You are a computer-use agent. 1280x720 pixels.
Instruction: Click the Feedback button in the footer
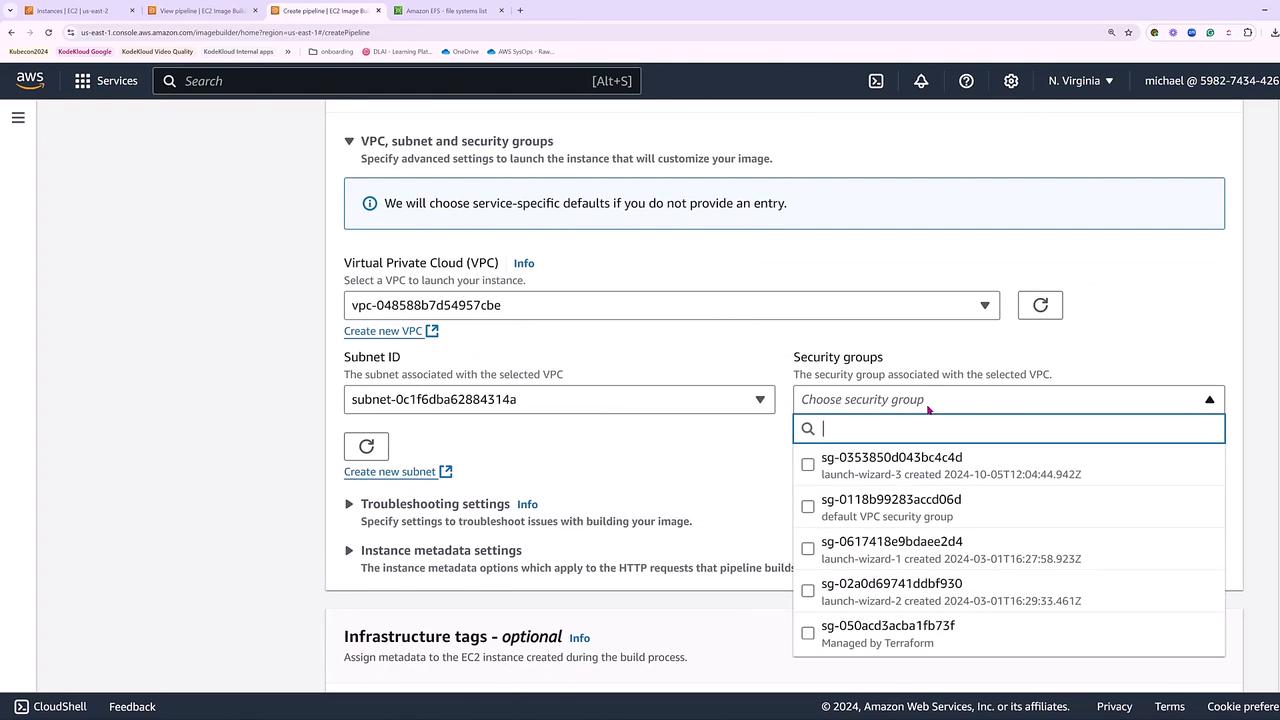coord(132,707)
